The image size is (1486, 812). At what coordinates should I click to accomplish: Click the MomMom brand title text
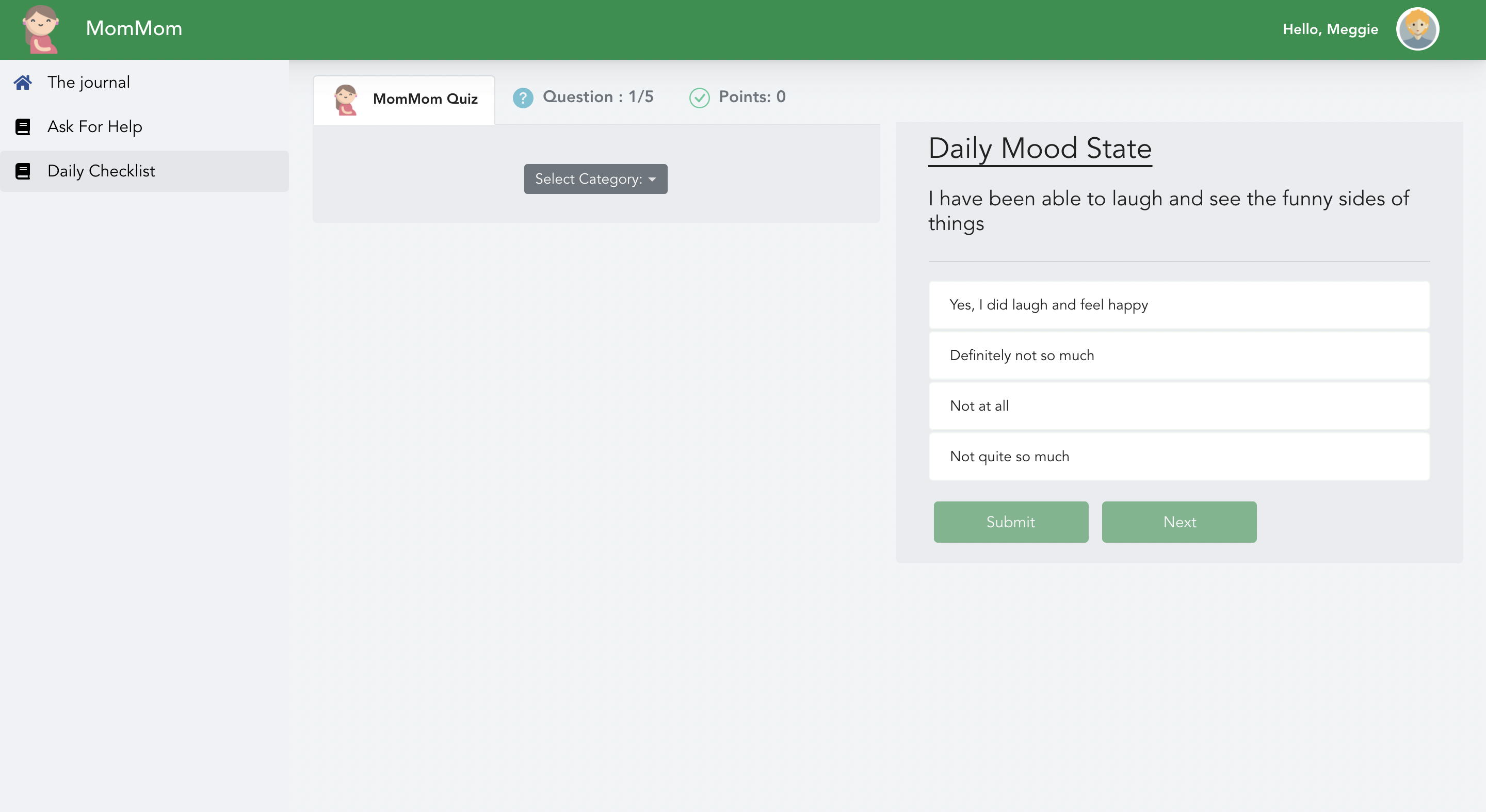[134, 29]
